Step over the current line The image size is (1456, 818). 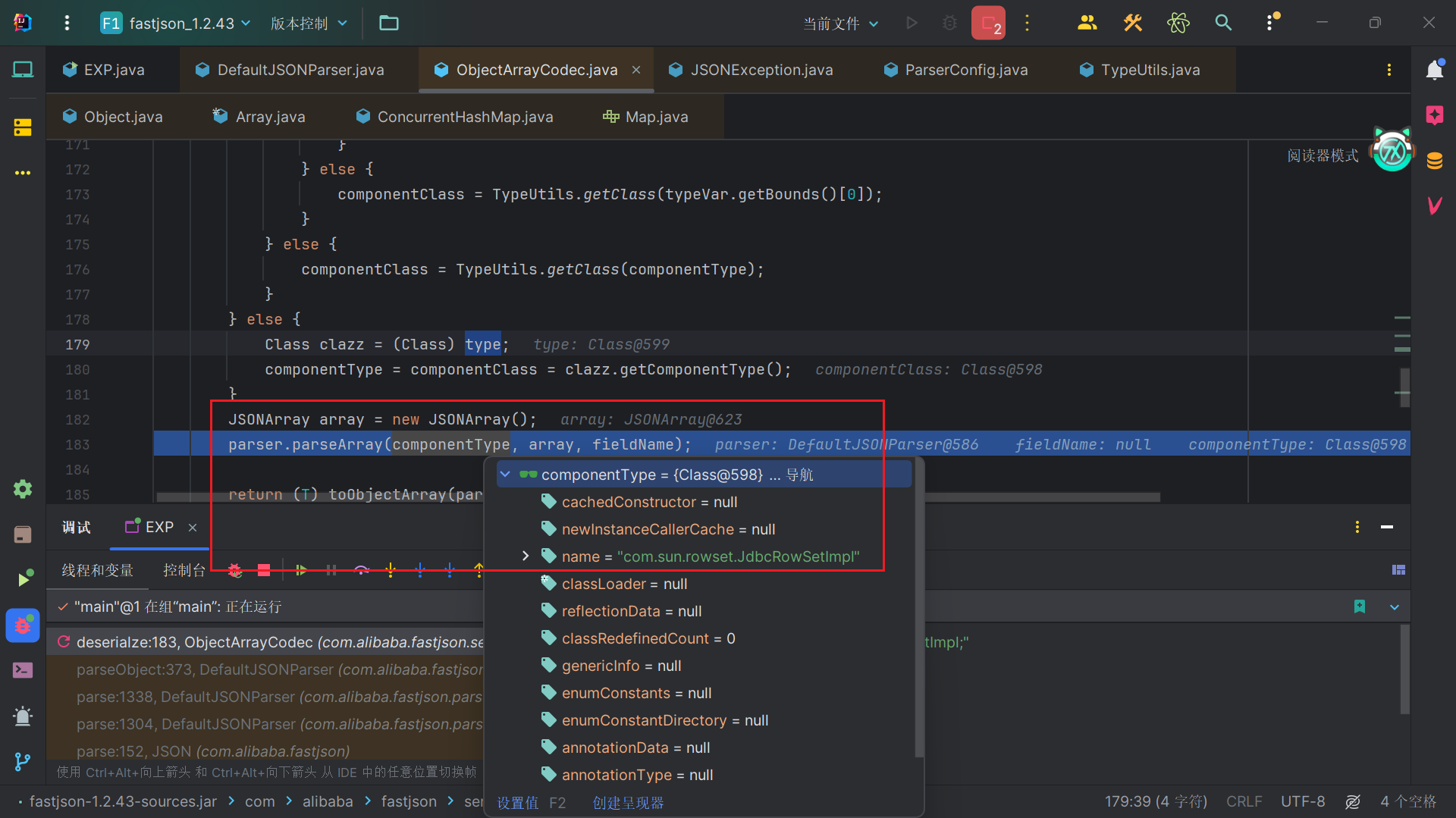(362, 570)
